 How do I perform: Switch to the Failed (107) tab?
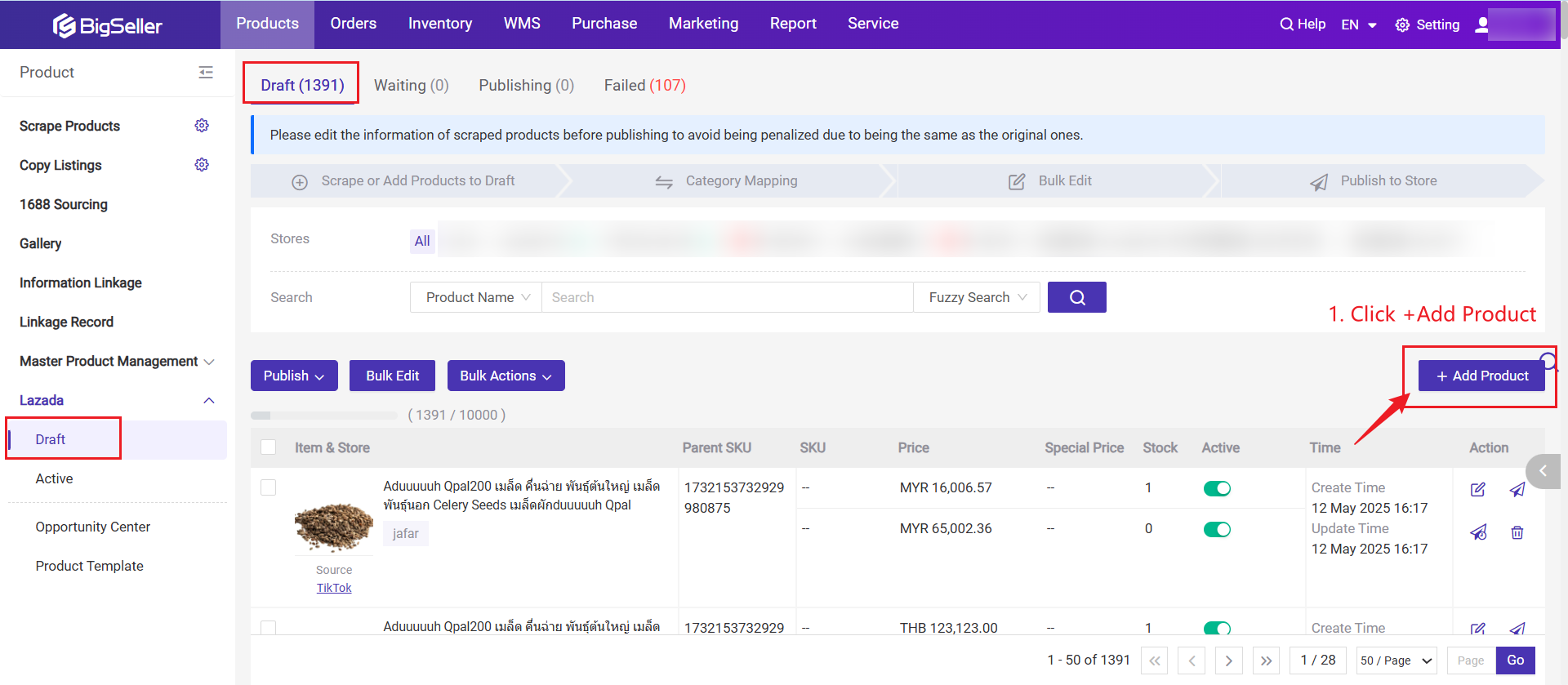[x=645, y=85]
